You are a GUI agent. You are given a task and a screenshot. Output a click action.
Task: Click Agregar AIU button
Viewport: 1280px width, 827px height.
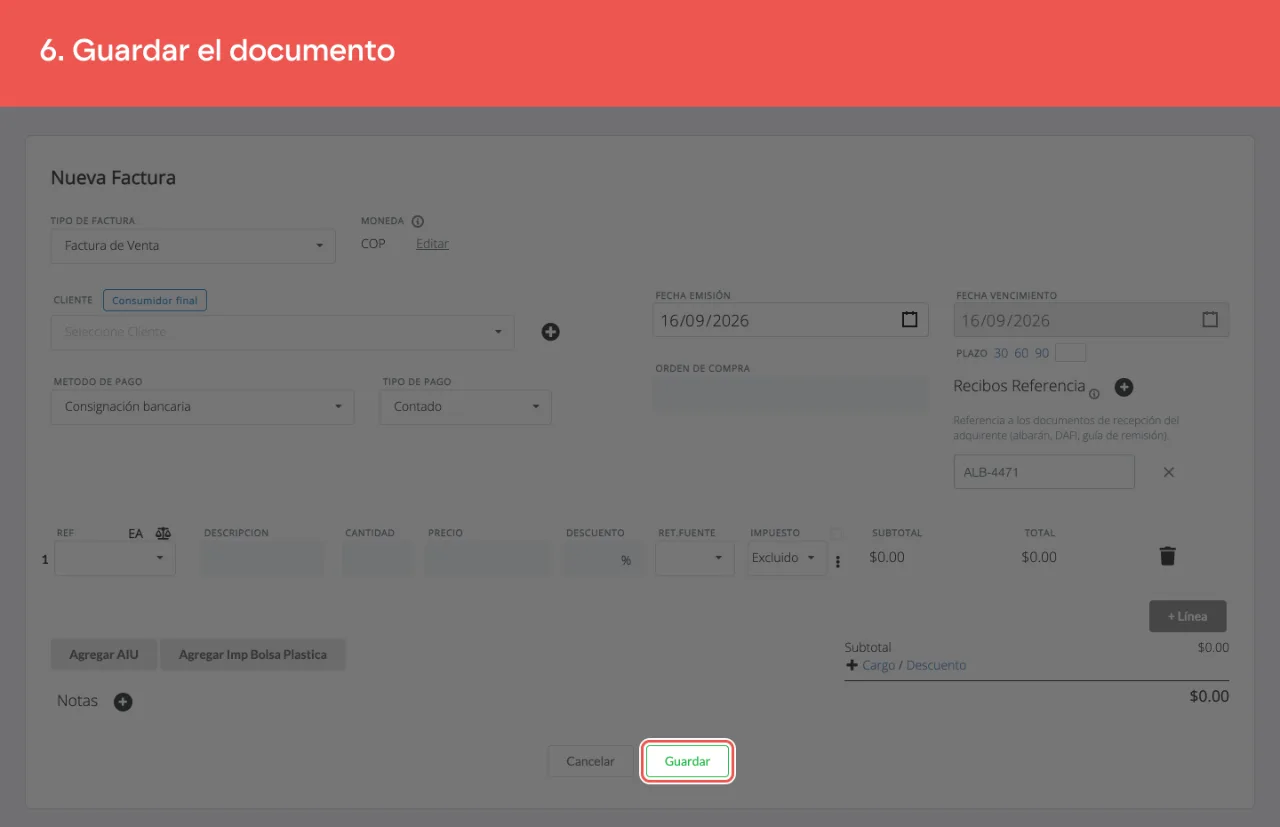(104, 655)
